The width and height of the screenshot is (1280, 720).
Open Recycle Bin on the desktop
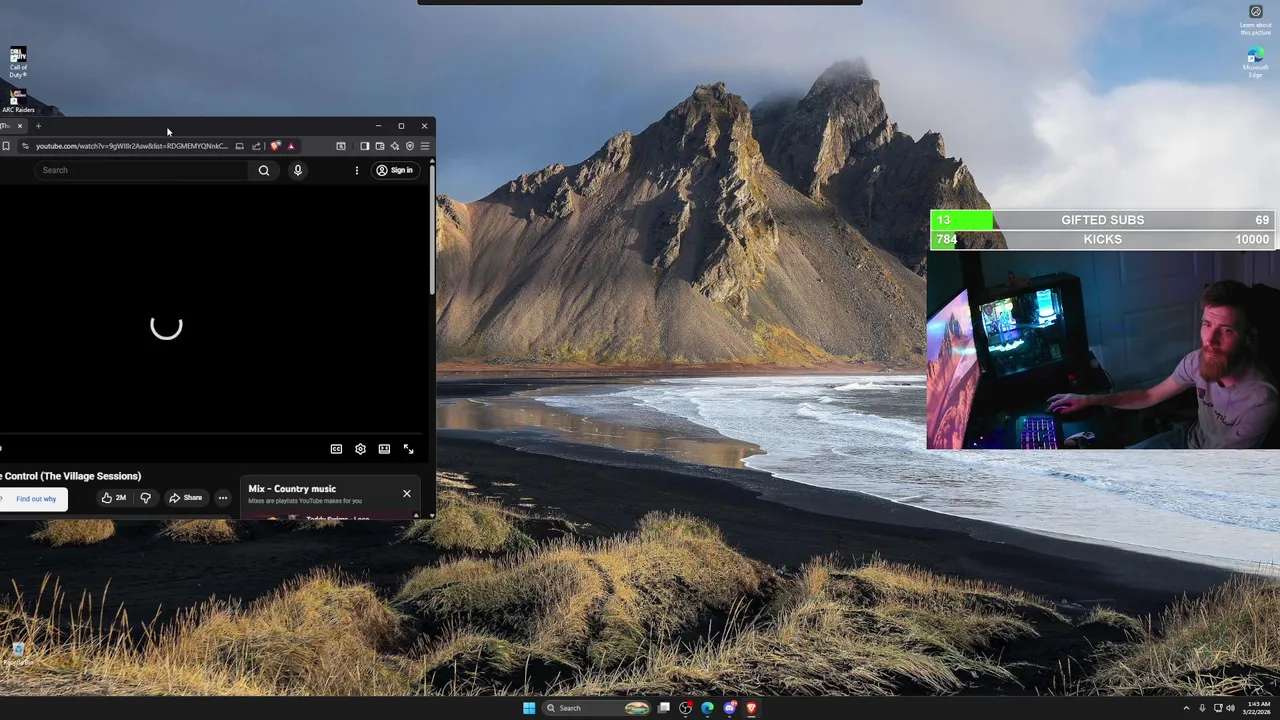(17, 654)
